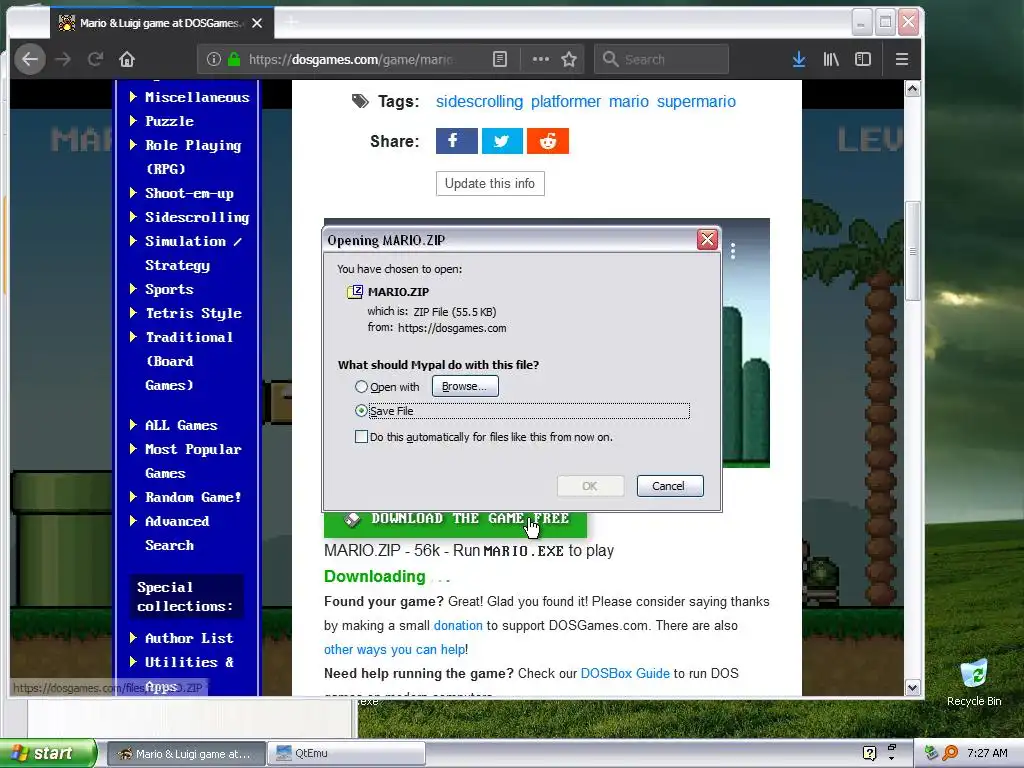This screenshot has width=1024, height=768.
Task: Open the browser hamburger menu
Action: [902, 59]
